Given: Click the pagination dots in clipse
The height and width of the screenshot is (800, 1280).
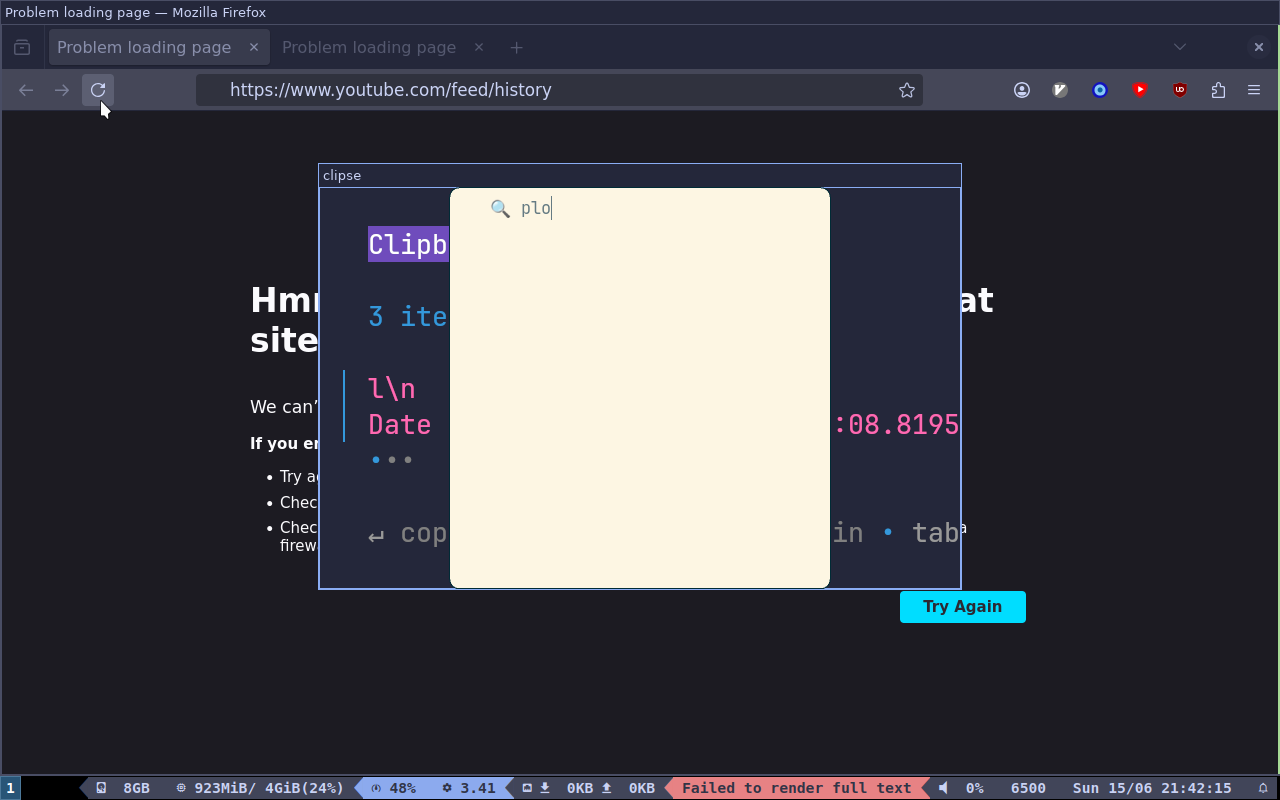Looking at the screenshot, I should click(x=392, y=460).
